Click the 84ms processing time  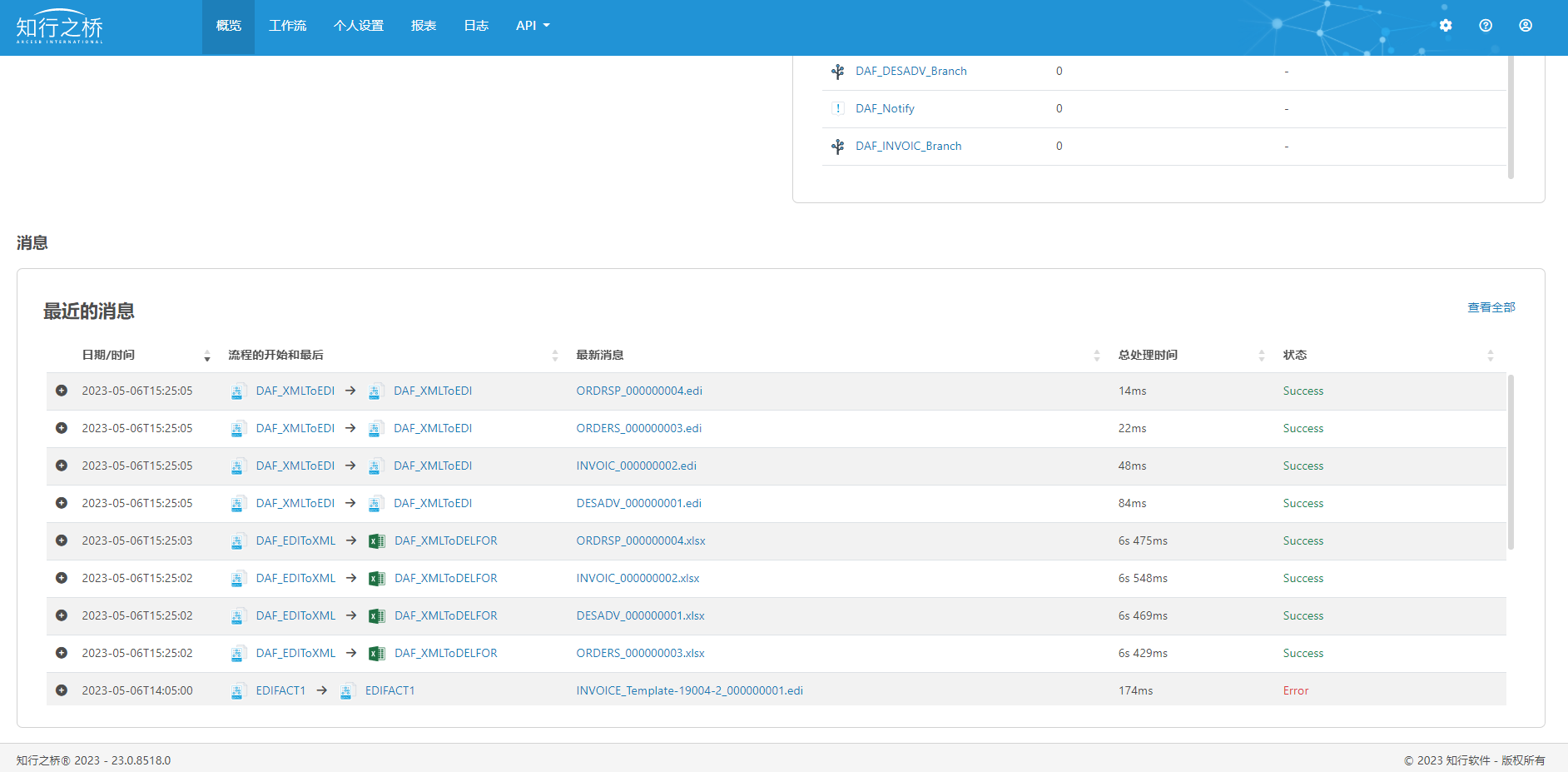point(1132,504)
